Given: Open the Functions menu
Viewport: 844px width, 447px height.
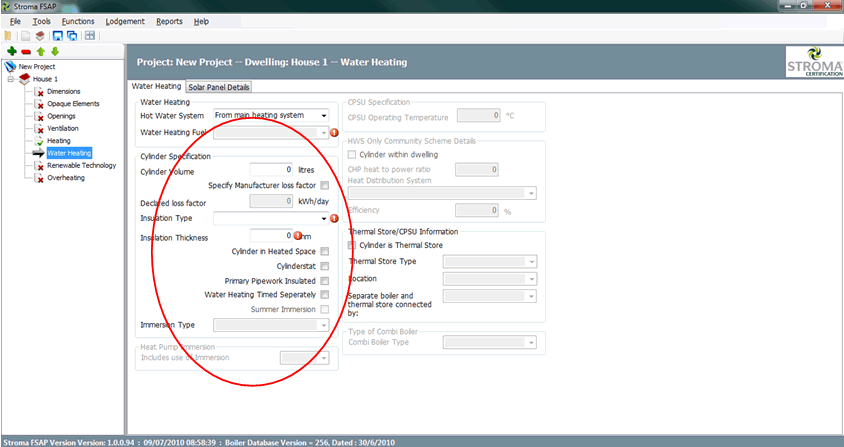Looking at the screenshot, I should coord(78,22).
